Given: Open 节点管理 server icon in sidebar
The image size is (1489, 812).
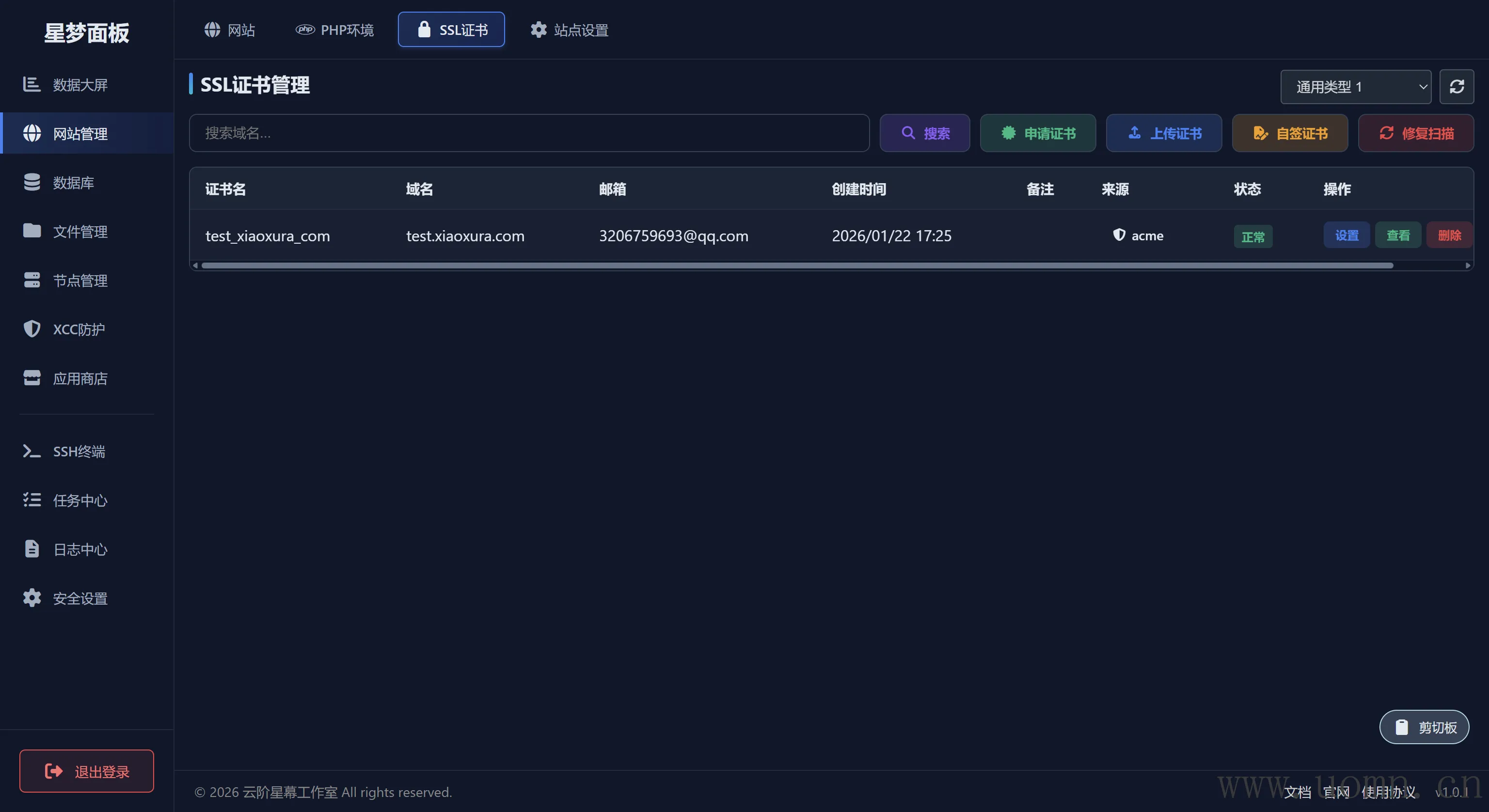Looking at the screenshot, I should click(x=32, y=281).
